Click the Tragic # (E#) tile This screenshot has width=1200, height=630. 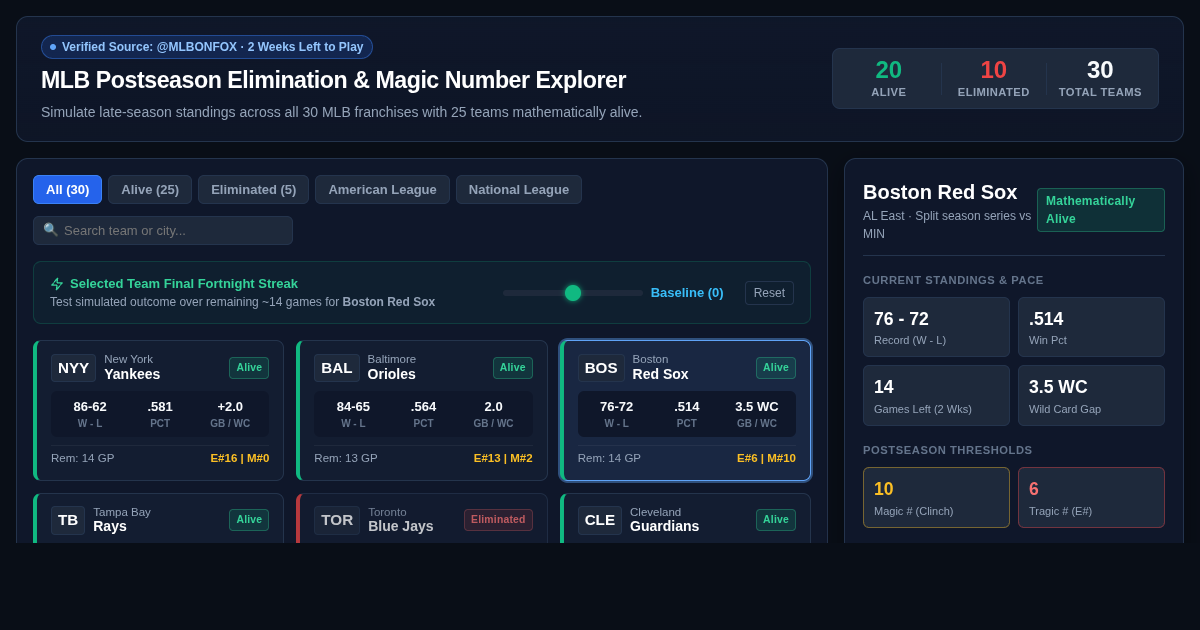tap(1091, 497)
